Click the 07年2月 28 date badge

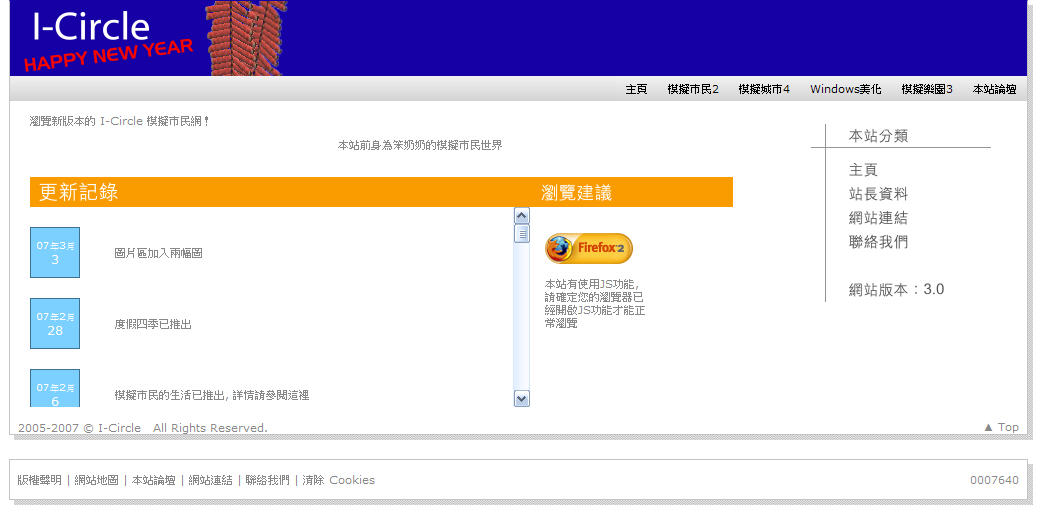coord(55,323)
